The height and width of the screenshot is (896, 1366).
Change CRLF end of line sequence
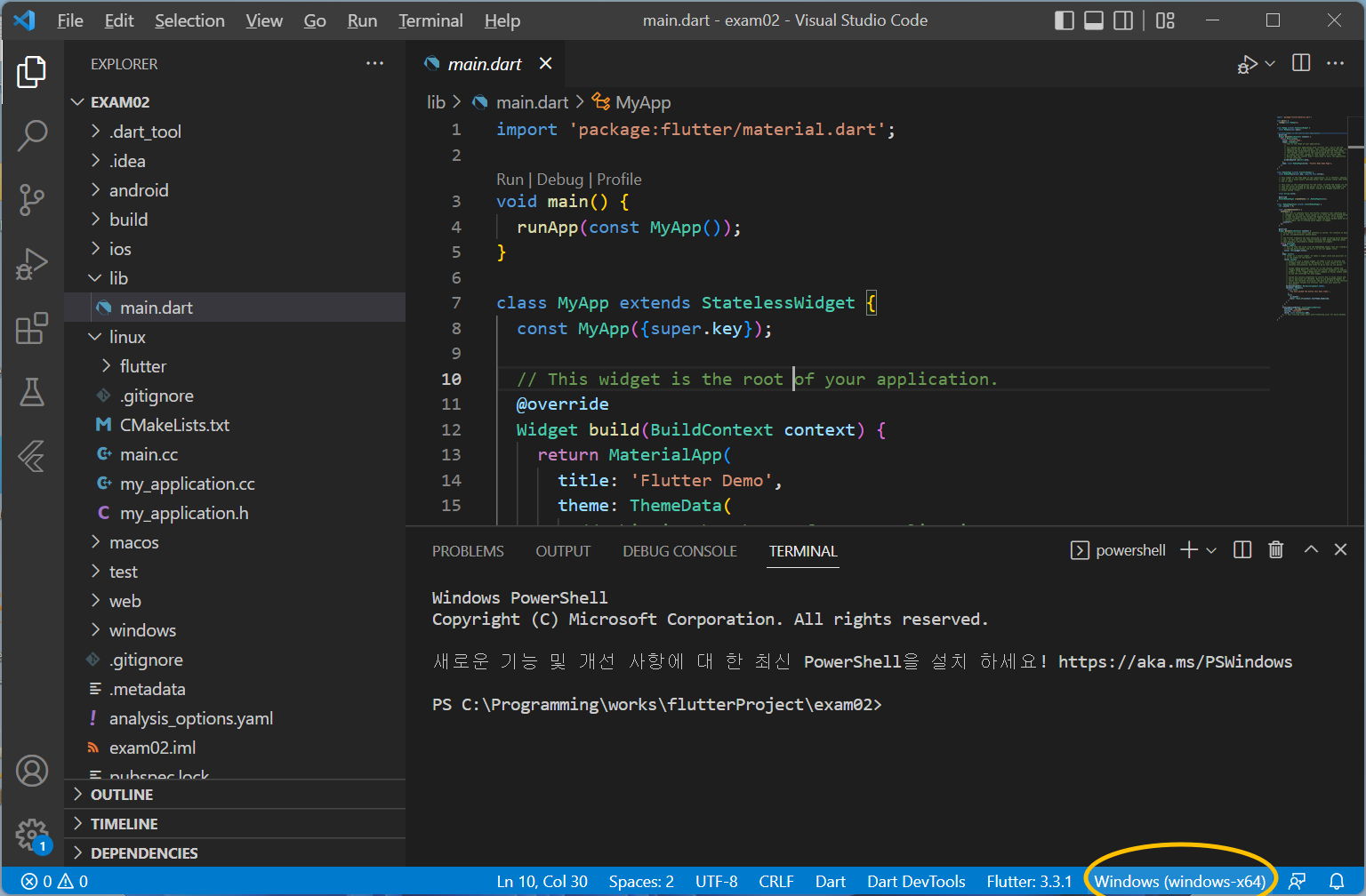click(x=776, y=882)
